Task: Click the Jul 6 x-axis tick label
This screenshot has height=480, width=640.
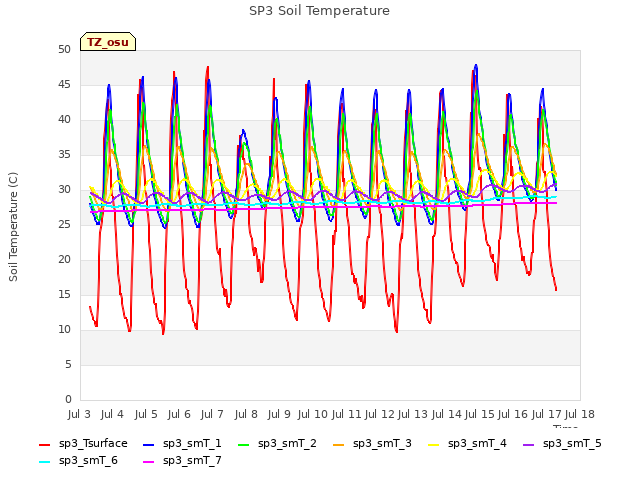Action: [x=179, y=414]
